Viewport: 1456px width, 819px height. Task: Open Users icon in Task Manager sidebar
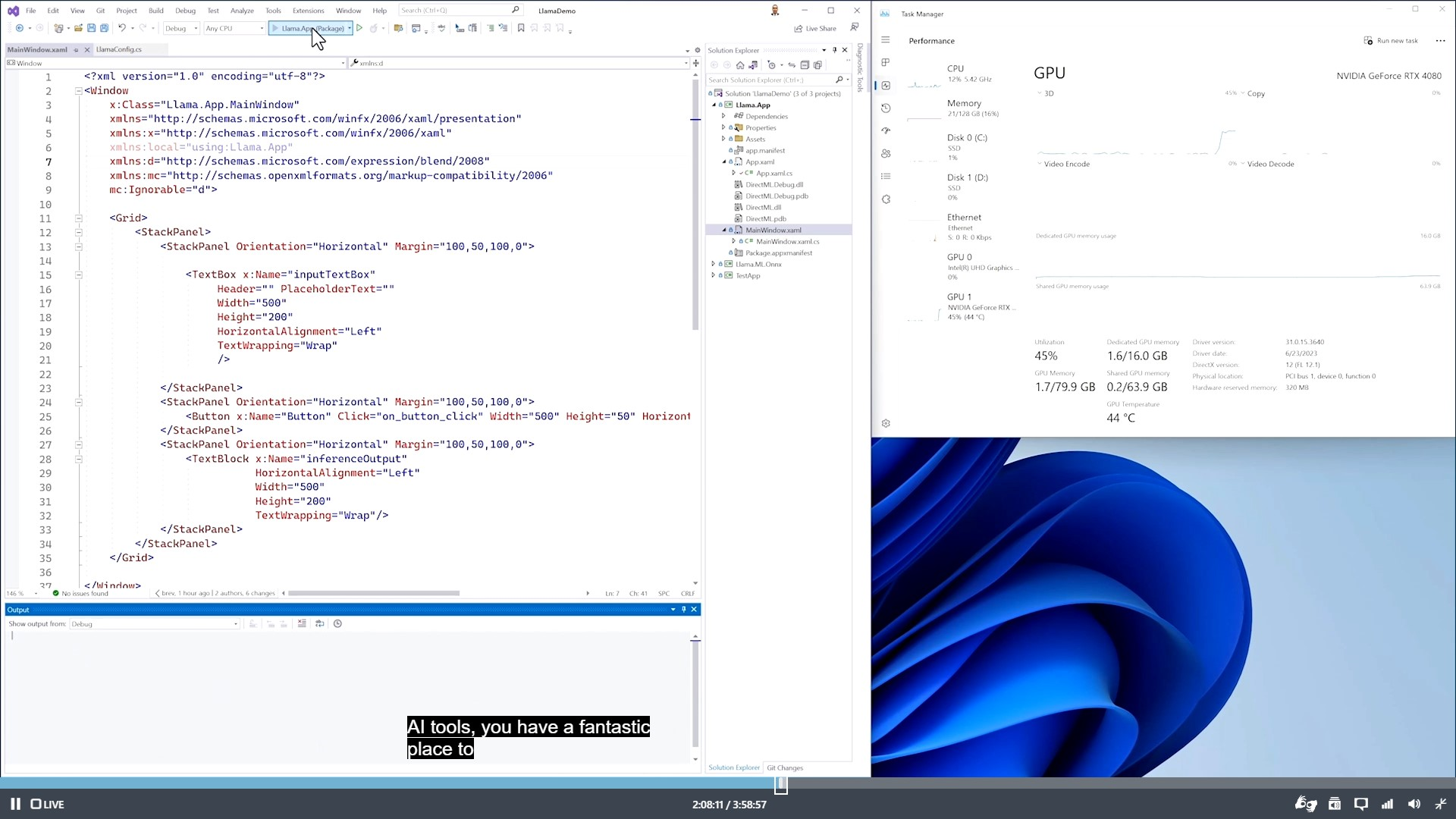(885, 154)
